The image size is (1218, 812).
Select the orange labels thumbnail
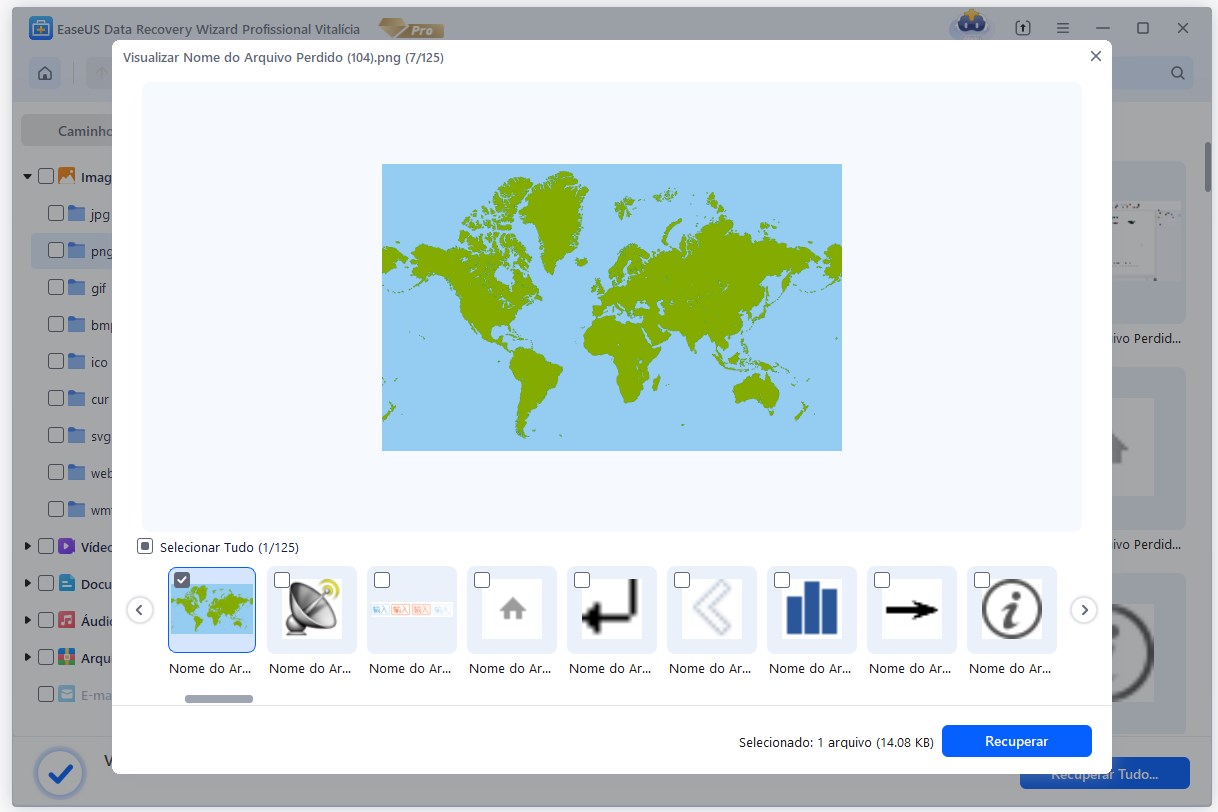pyautogui.click(x=412, y=609)
